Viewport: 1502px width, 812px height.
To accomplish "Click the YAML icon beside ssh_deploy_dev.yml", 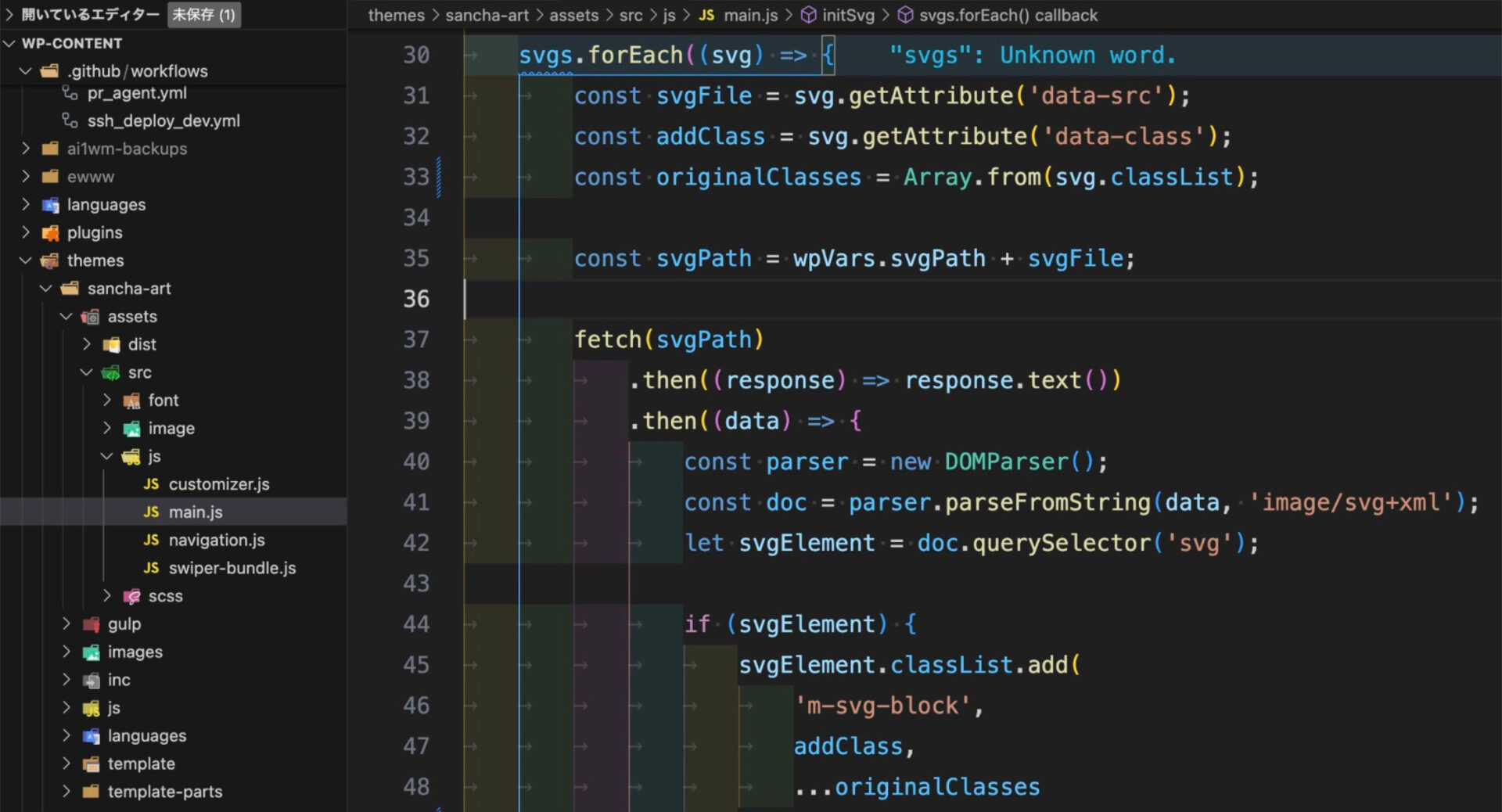I will click(x=70, y=120).
